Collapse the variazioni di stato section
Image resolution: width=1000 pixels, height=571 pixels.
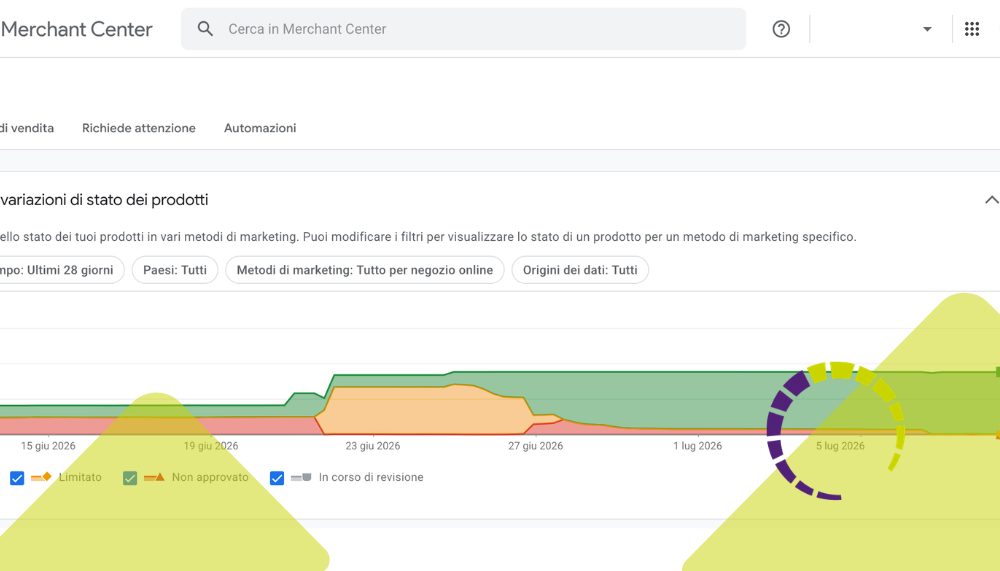tap(991, 200)
